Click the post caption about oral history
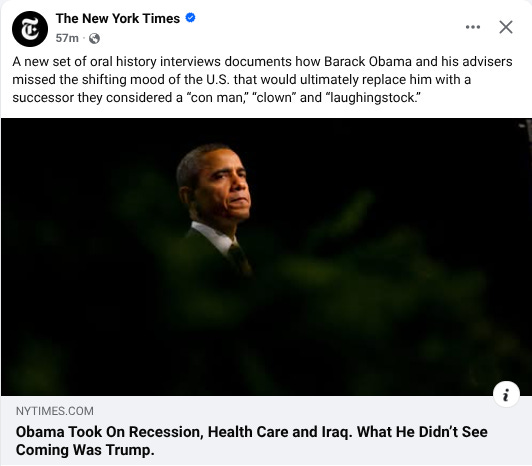The width and height of the screenshot is (532, 466). (262, 79)
